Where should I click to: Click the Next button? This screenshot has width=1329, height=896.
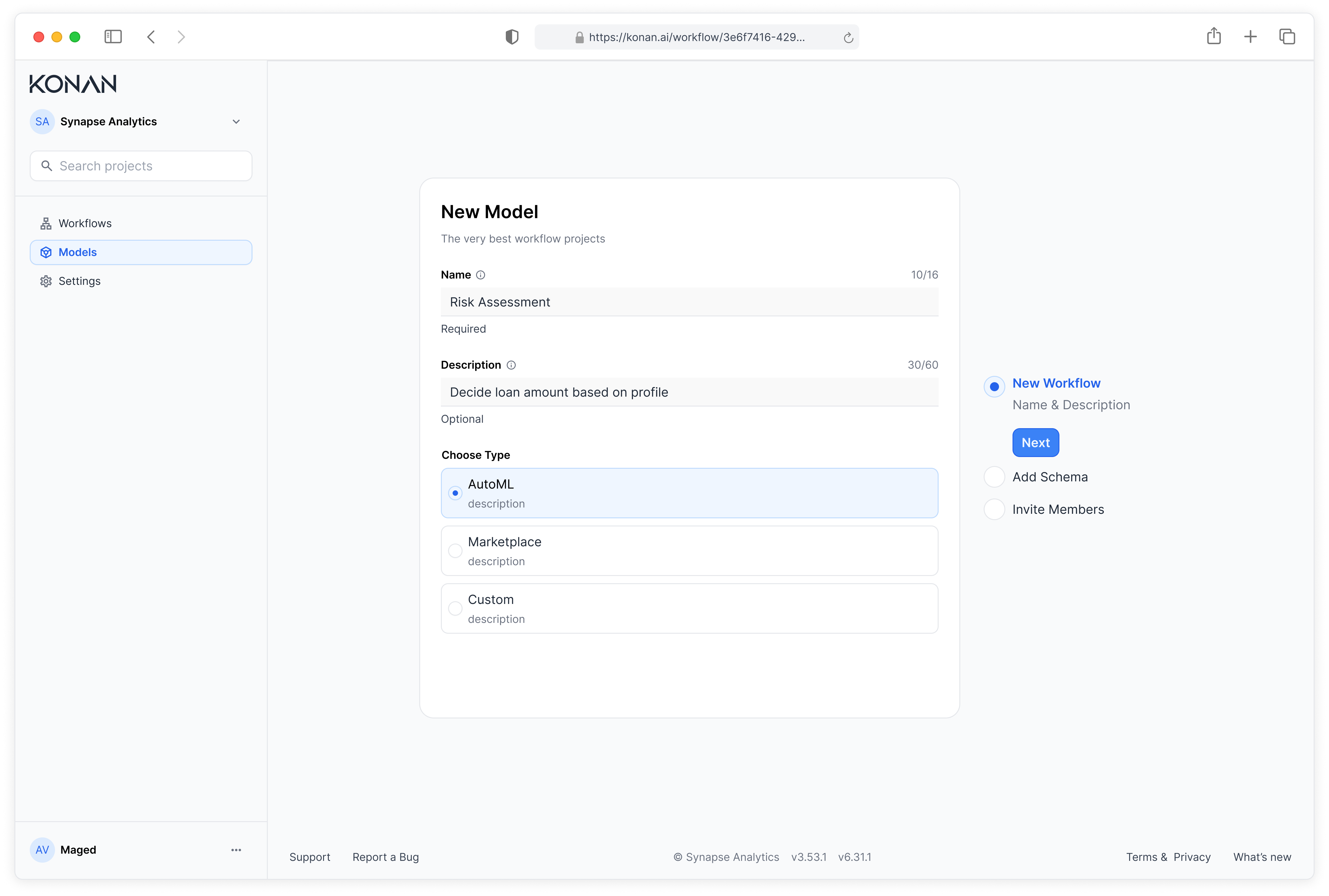(1035, 443)
